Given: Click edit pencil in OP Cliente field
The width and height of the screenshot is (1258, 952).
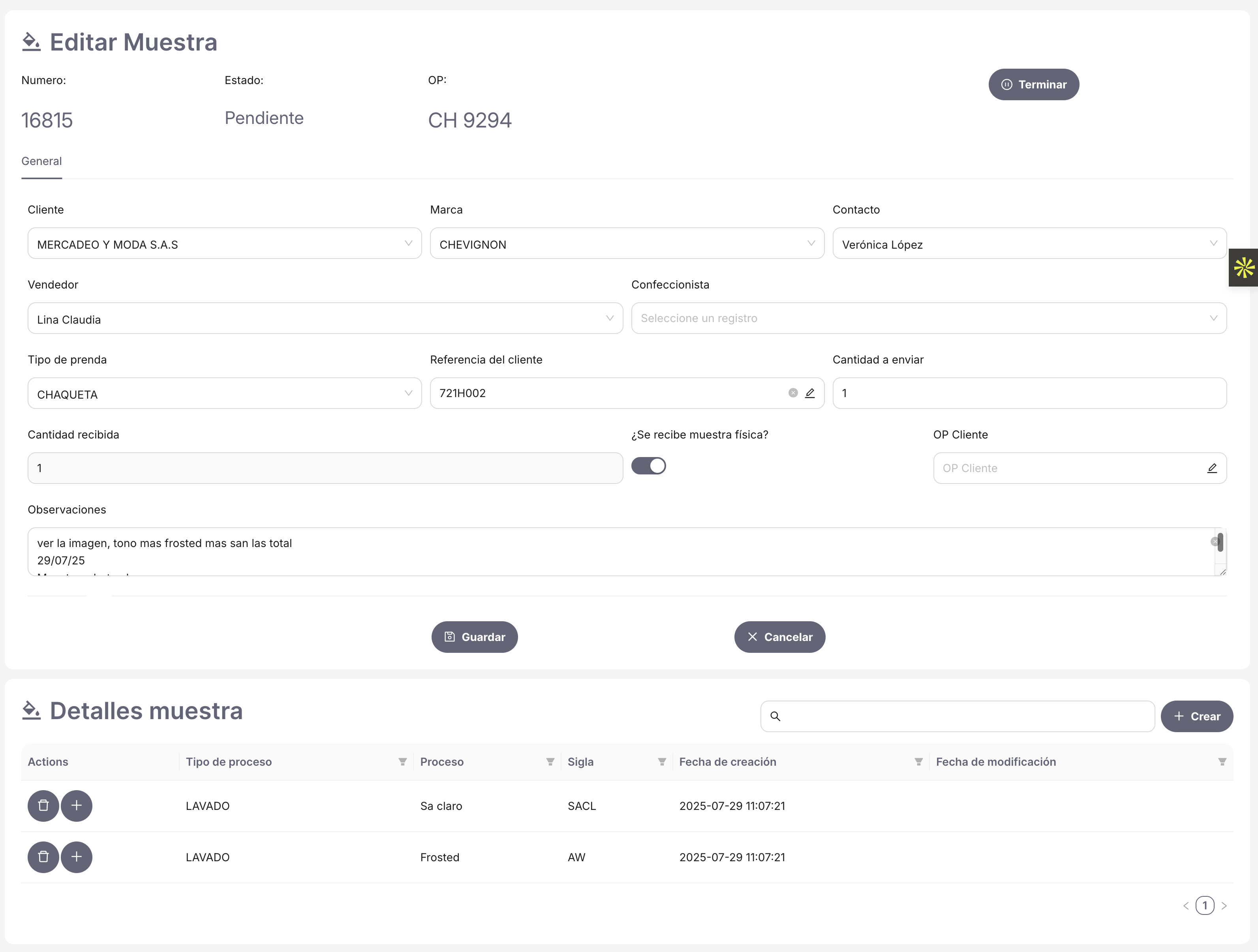Looking at the screenshot, I should point(1212,468).
